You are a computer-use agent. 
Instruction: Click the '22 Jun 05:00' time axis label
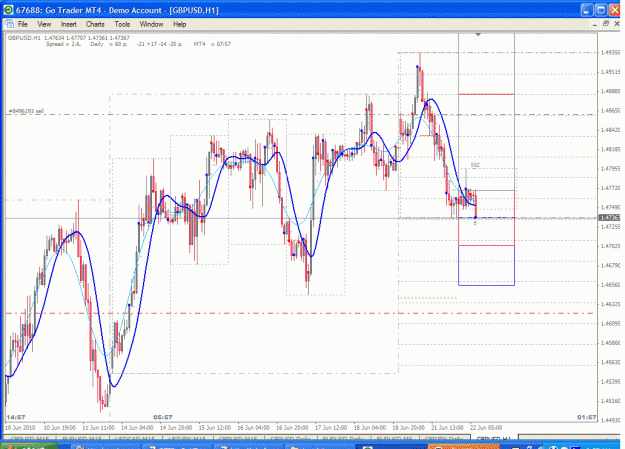click(486, 427)
